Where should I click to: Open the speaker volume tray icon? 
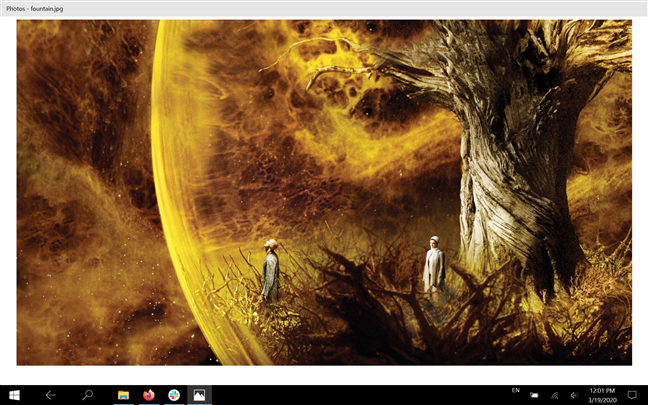pos(574,395)
